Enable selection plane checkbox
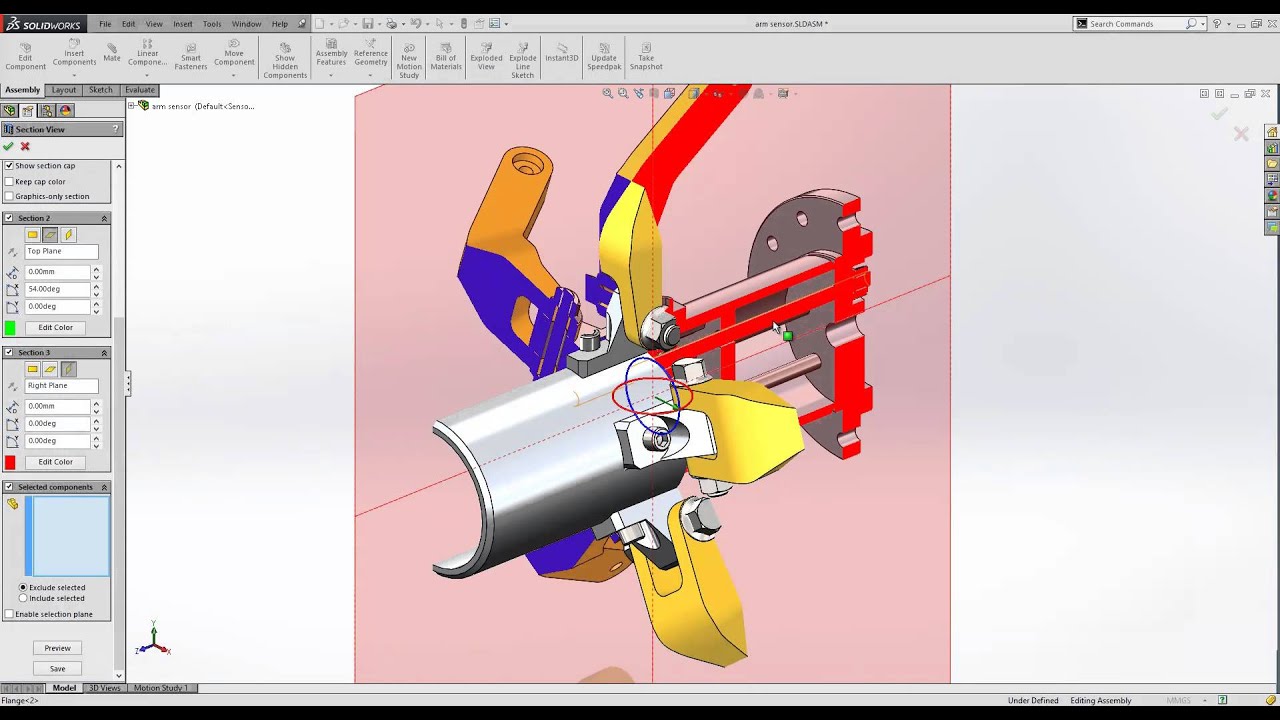 click(9, 614)
